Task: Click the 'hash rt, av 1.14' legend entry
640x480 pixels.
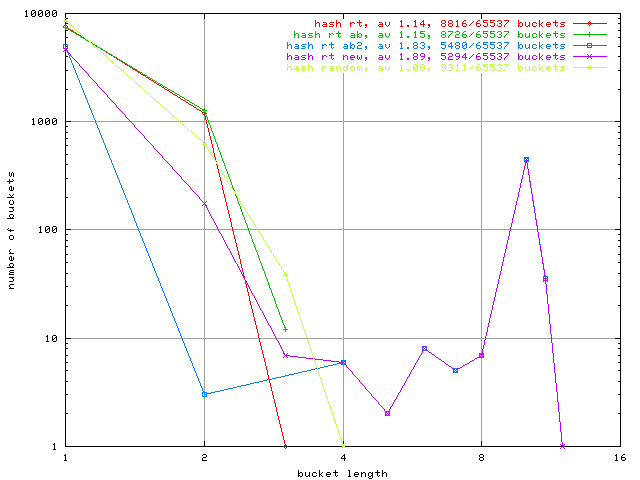Action: click(x=440, y=24)
